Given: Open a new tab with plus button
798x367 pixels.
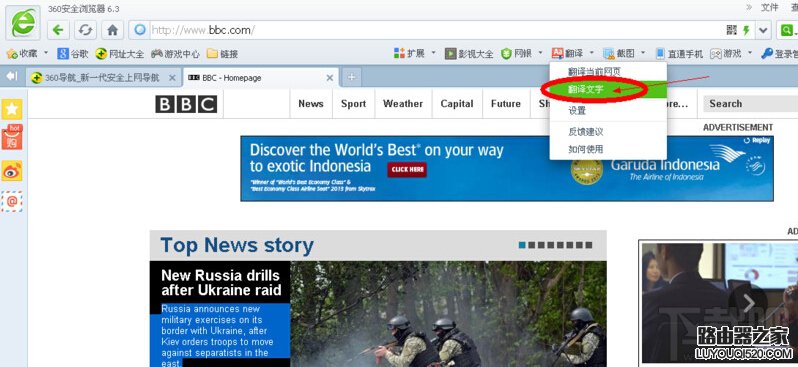Looking at the screenshot, I should 351,77.
